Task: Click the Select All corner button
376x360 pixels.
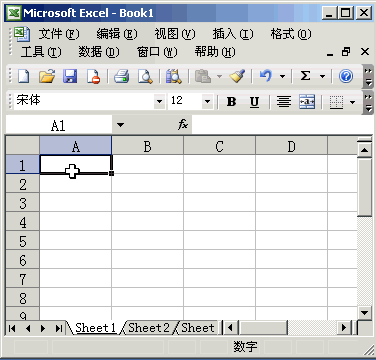Action: pyautogui.click(x=23, y=146)
